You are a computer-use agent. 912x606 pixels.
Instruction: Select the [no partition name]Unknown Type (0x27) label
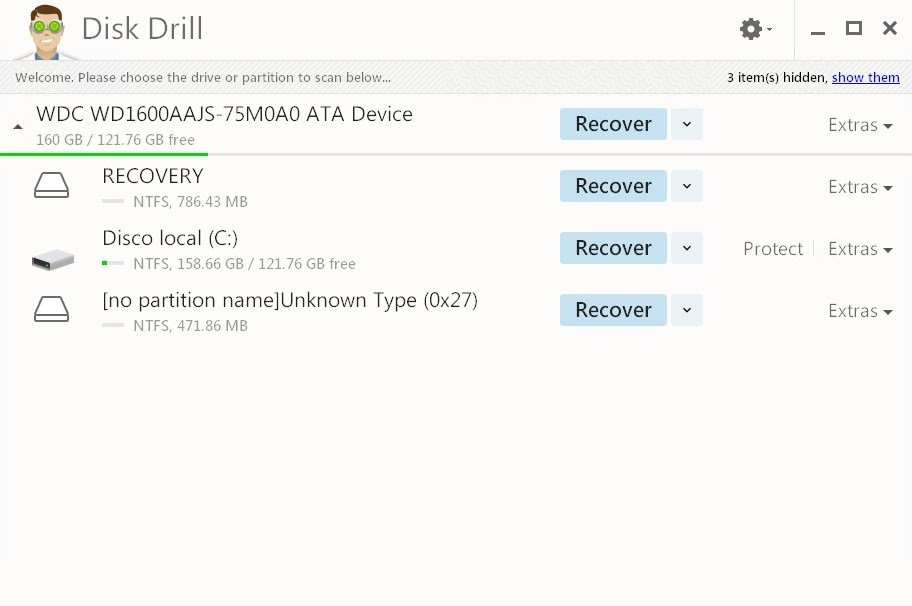point(290,300)
